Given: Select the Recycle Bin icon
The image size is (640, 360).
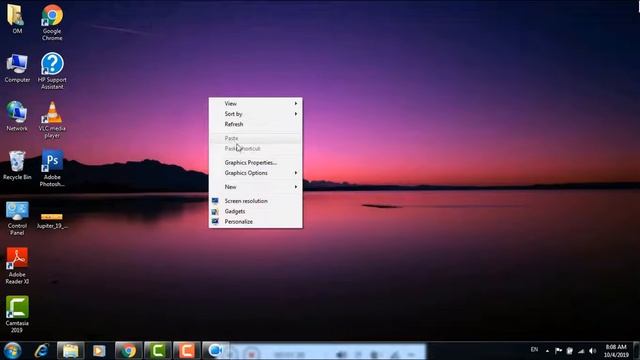Looking at the screenshot, I should (x=17, y=165).
